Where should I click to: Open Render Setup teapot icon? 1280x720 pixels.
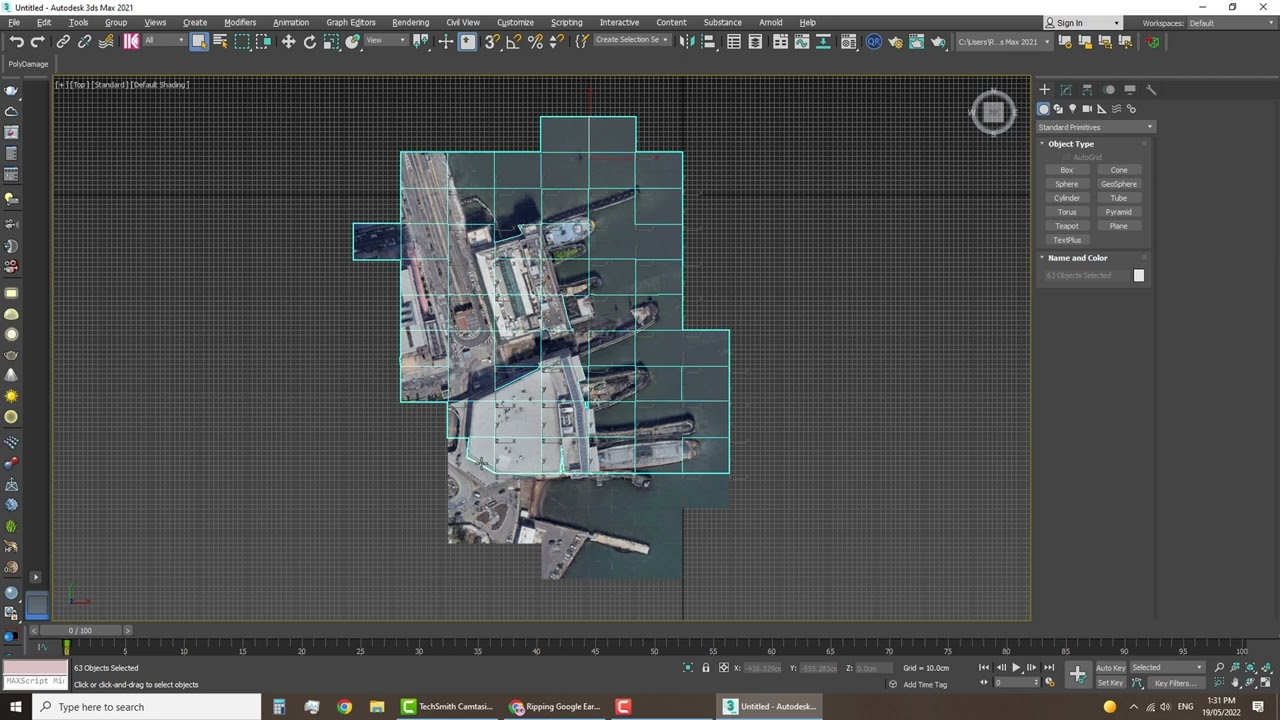click(895, 41)
